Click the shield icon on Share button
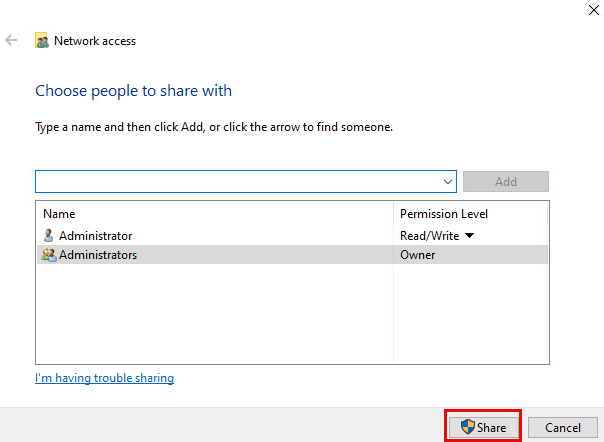This screenshot has width=604, height=442. [466, 427]
